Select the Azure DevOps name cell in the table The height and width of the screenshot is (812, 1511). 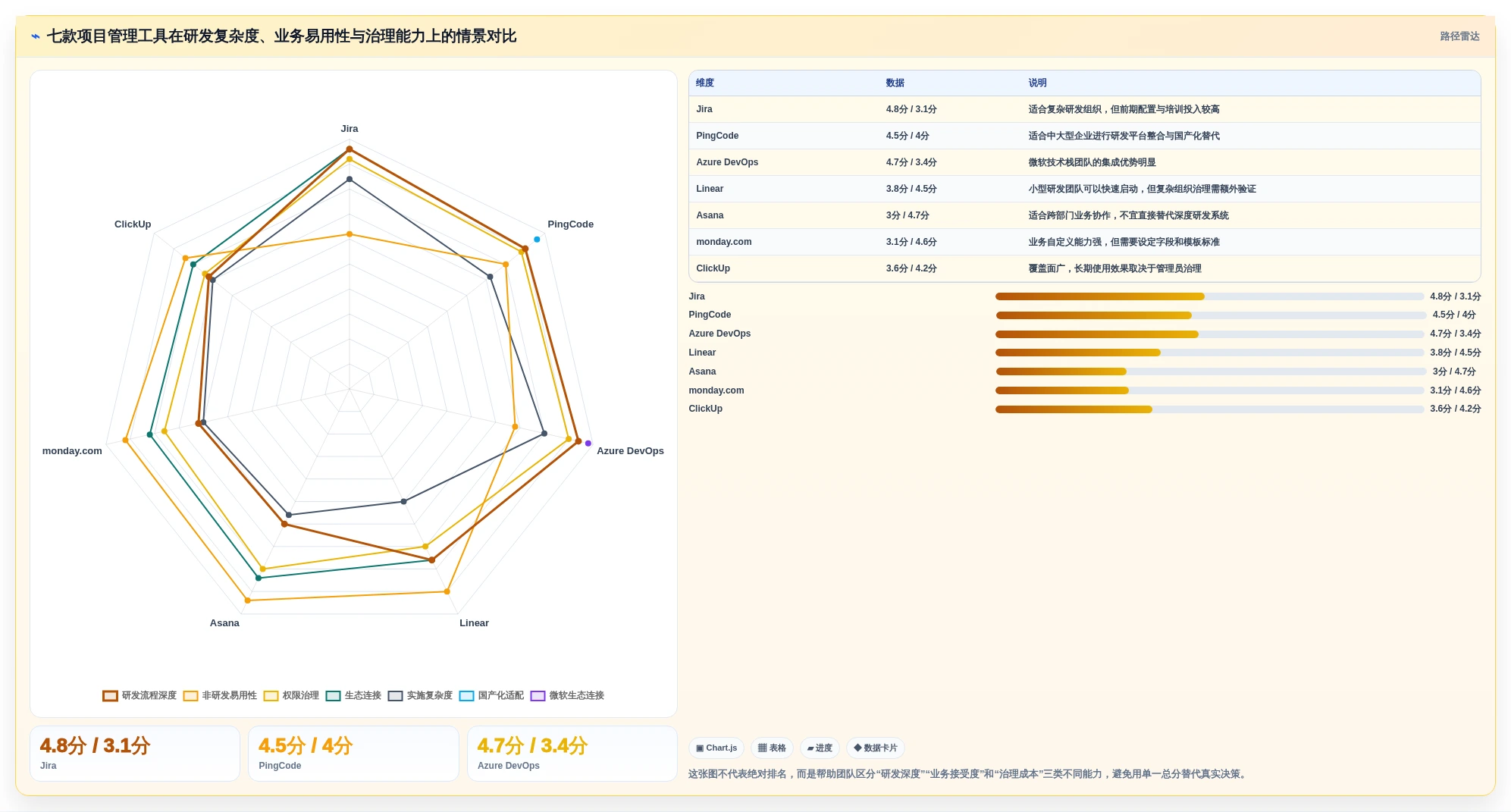coord(784,162)
